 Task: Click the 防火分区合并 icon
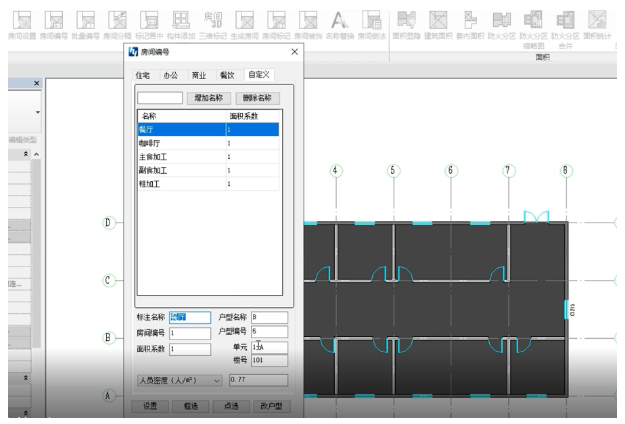coord(565,29)
